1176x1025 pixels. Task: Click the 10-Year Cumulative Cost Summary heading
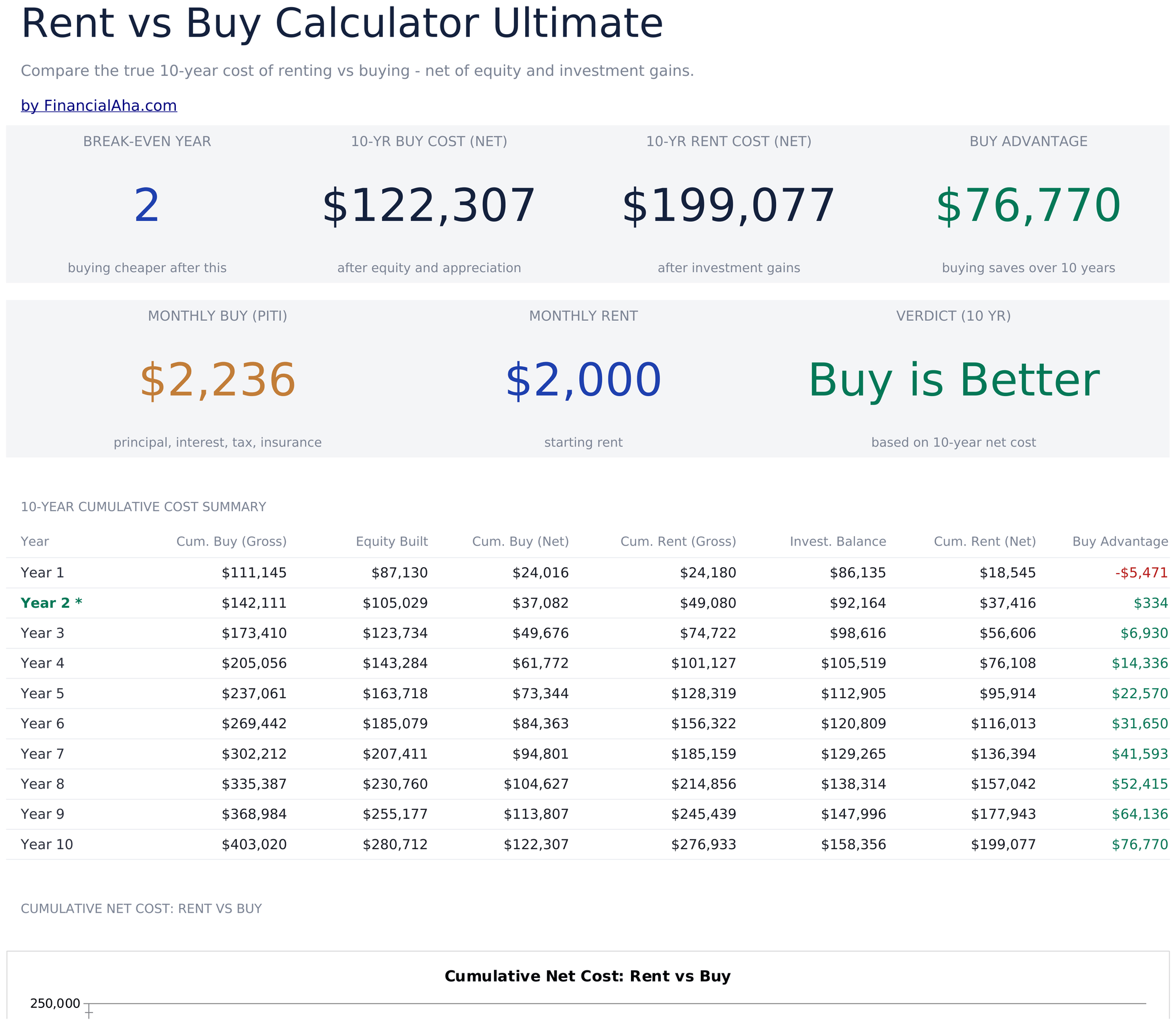pos(143,507)
